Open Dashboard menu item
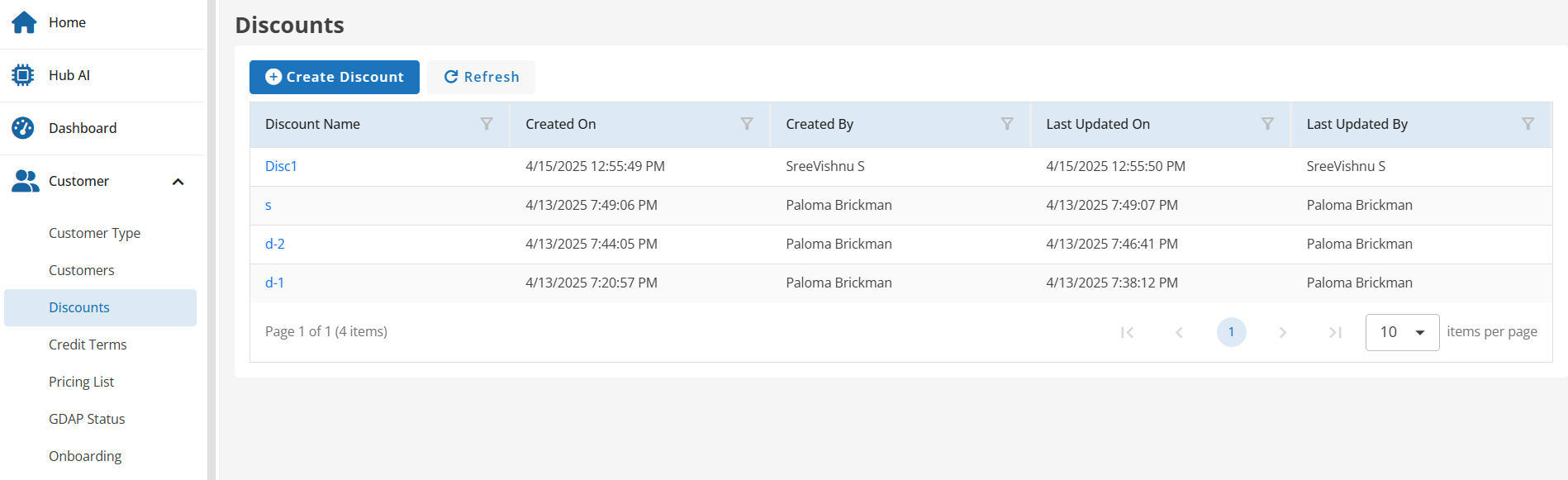This screenshot has width=1568, height=480. pyautogui.click(x=102, y=128)
